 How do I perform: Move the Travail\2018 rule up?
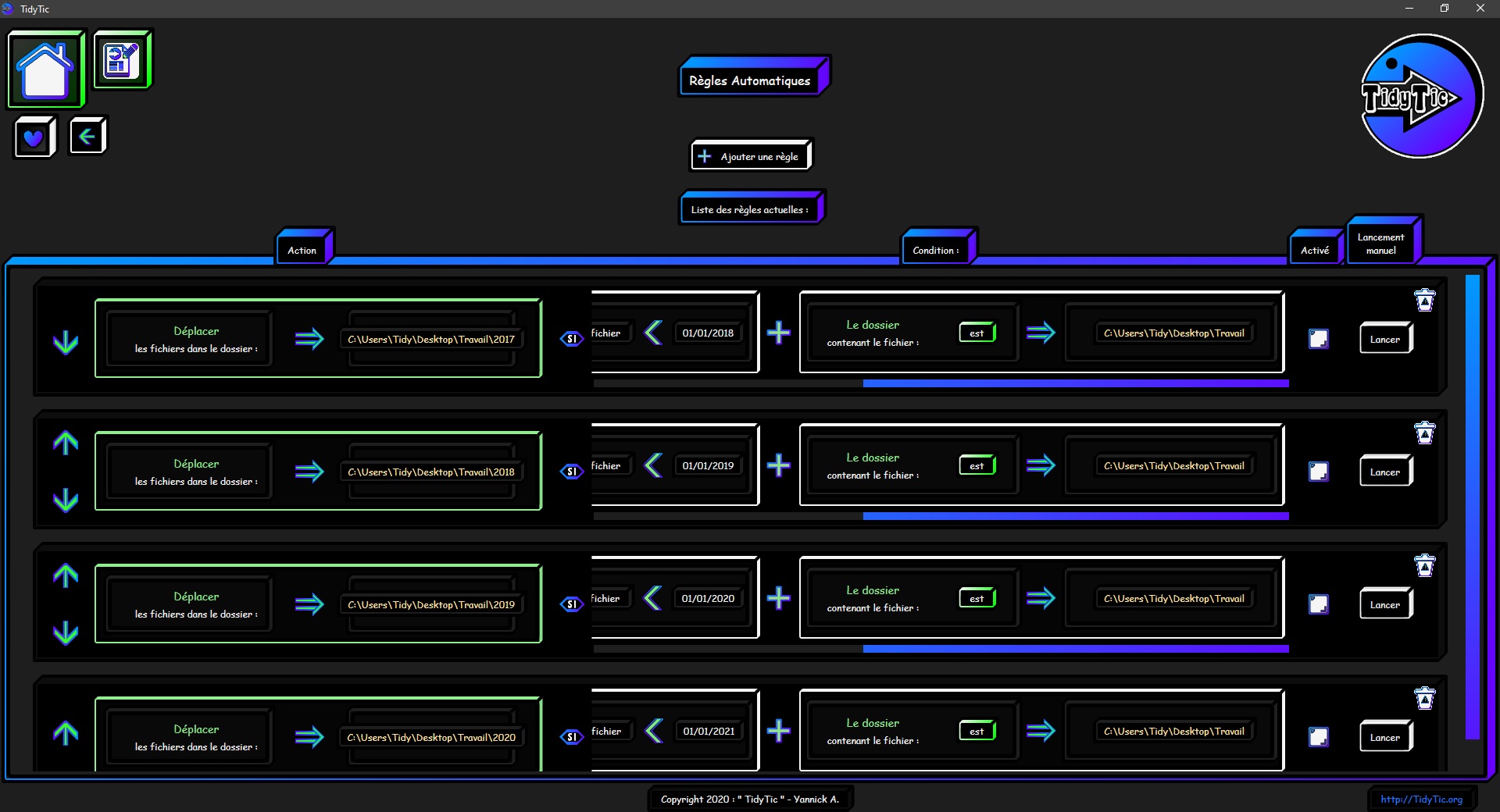(x=66, y=443)
